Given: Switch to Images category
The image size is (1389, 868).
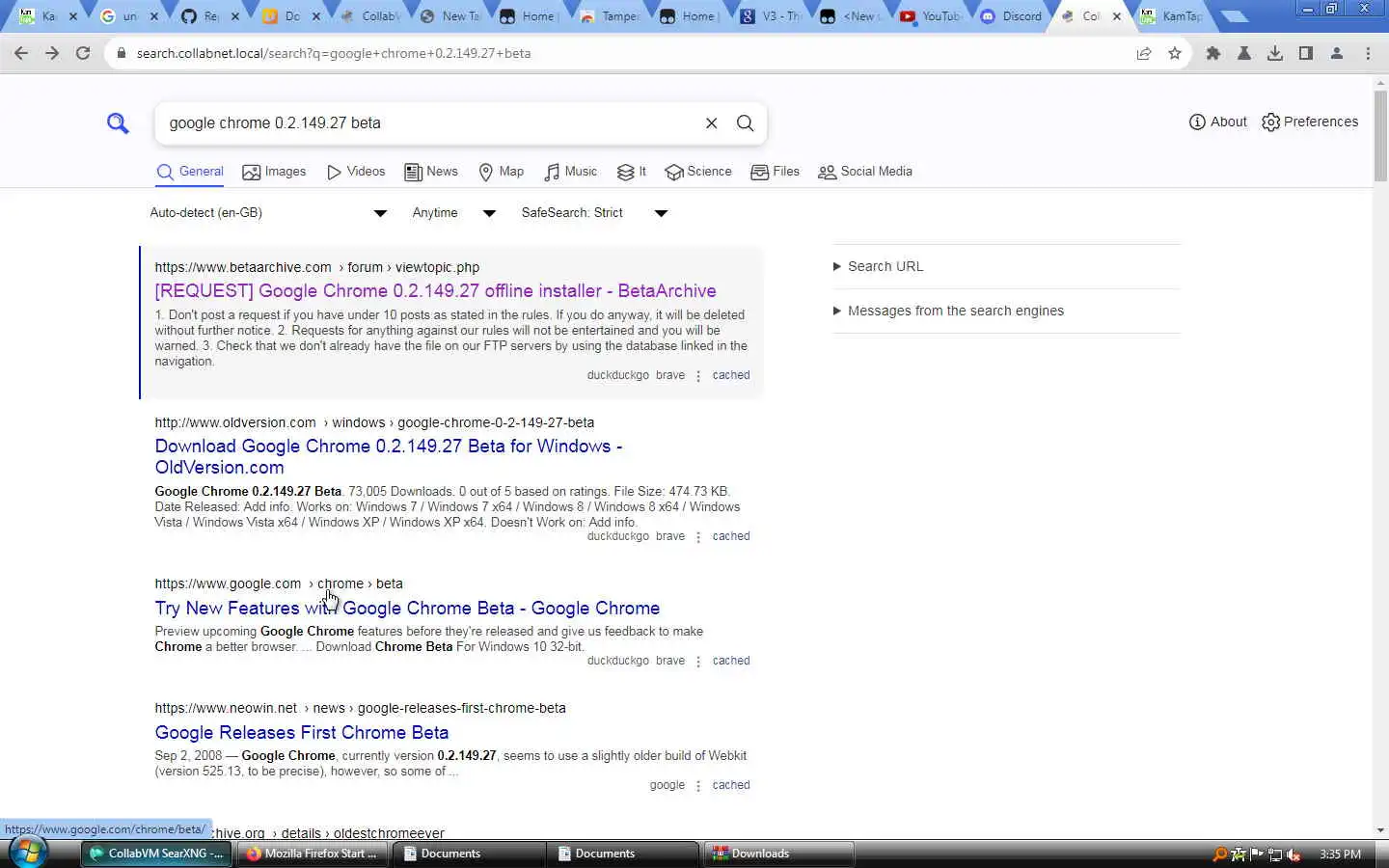Looking at the screenshot, I should (x=274, y=172).
